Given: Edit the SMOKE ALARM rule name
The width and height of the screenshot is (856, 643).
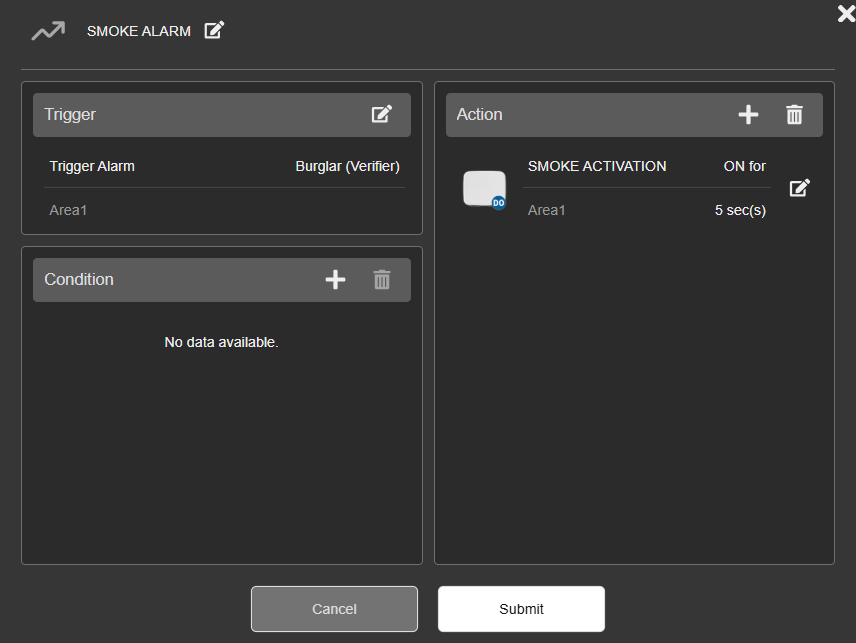Looking at the screenshot, I should coord(214,30).
